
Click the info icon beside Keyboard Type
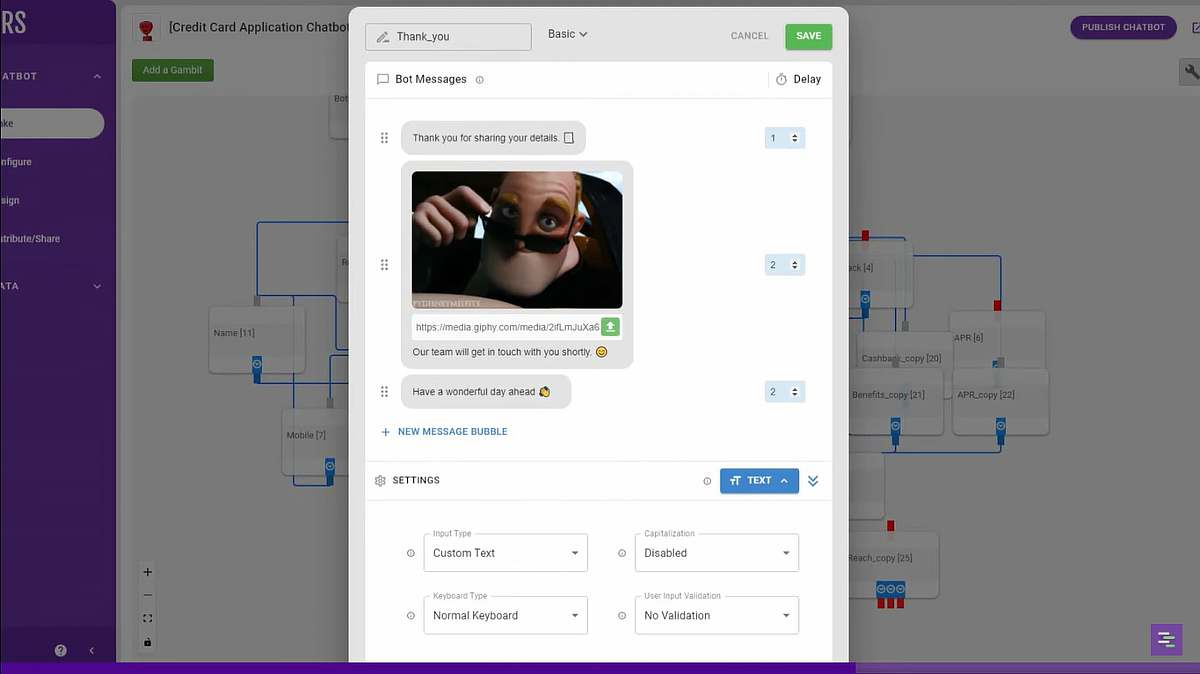tap(410, 616)
